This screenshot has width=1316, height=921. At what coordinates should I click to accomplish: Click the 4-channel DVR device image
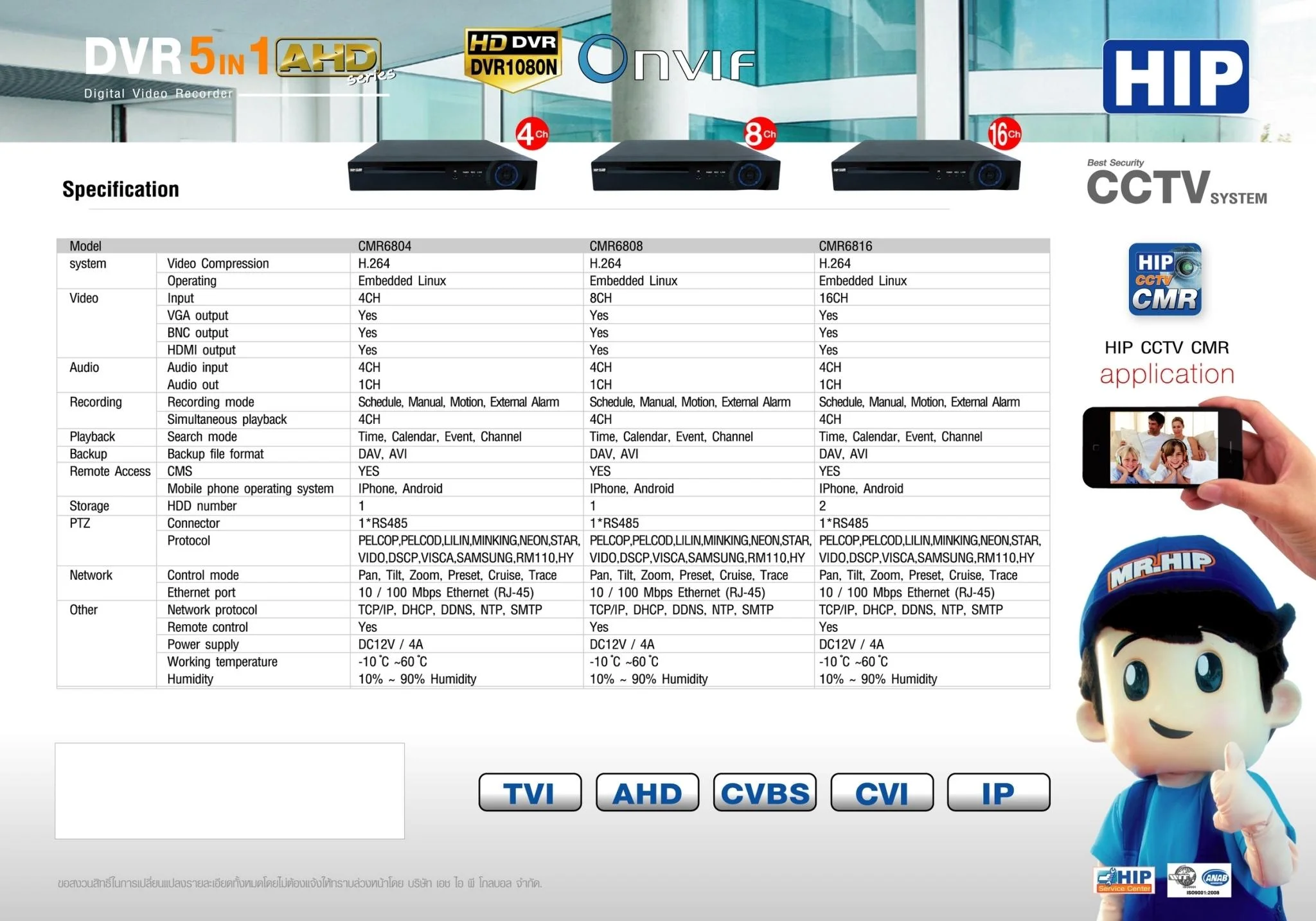pyautogui.click(x=442, y=167)
